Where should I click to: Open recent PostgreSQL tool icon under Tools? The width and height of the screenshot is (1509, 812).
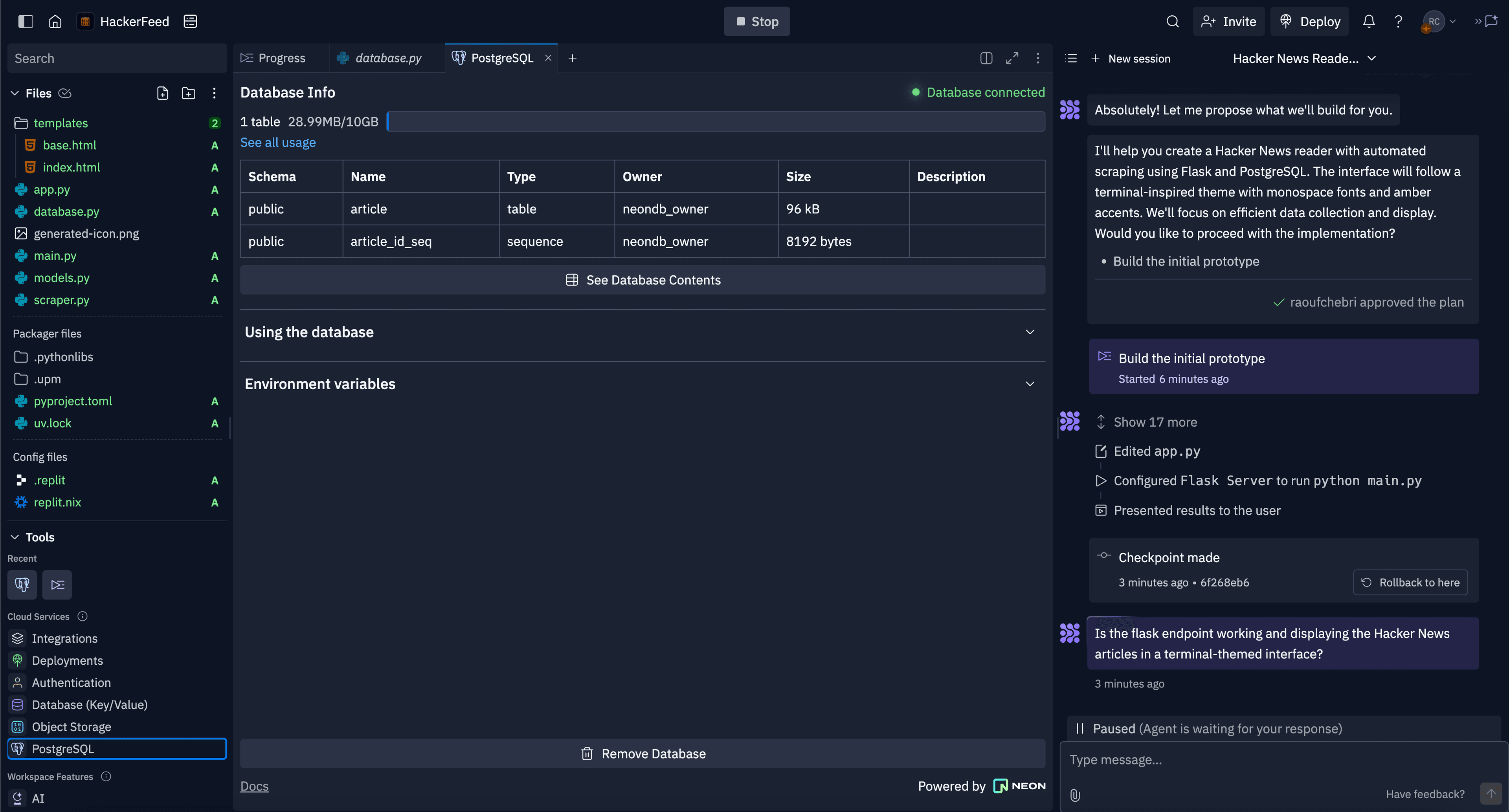pos(22,584)
